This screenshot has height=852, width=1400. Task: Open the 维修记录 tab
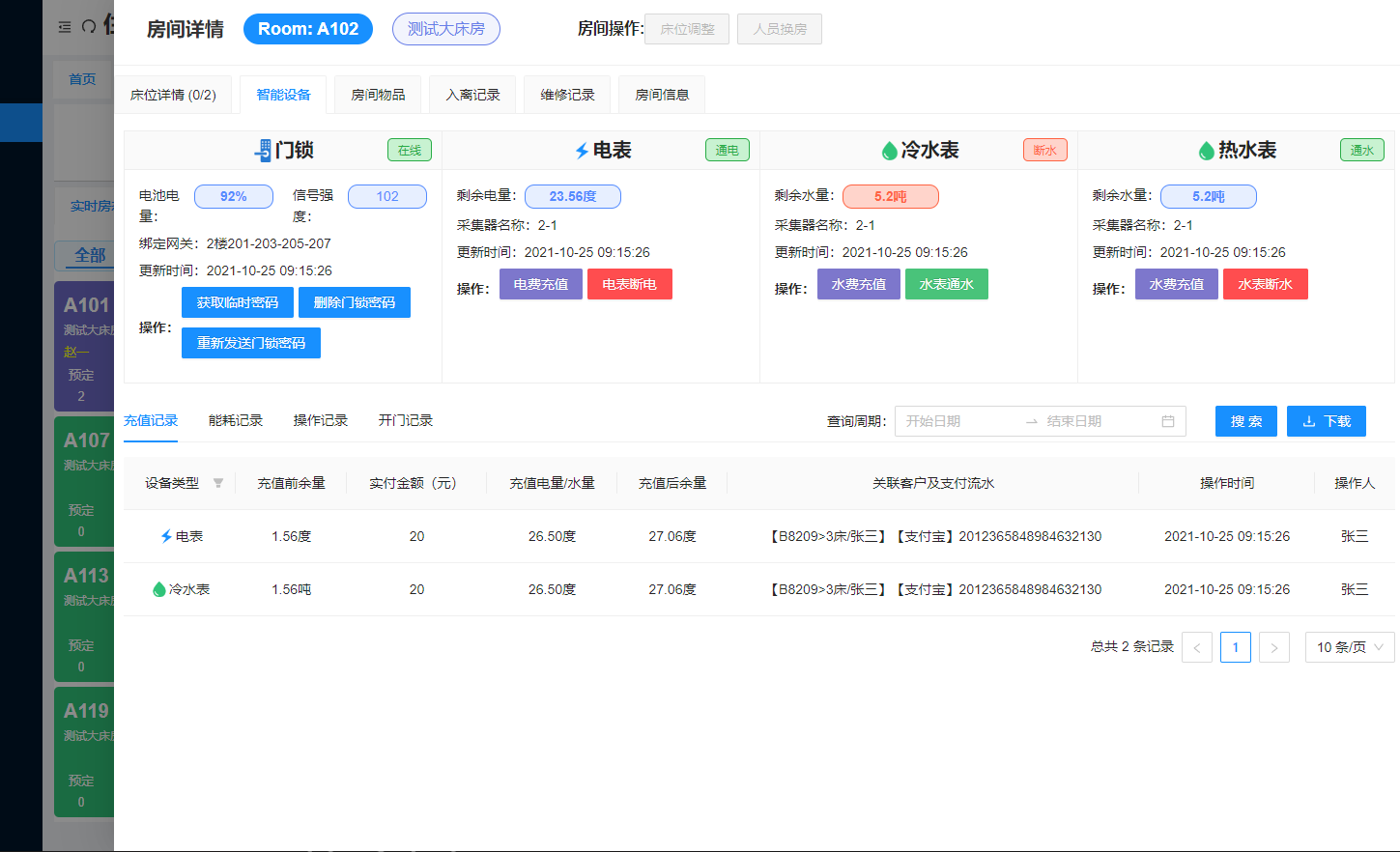point(567,95)
